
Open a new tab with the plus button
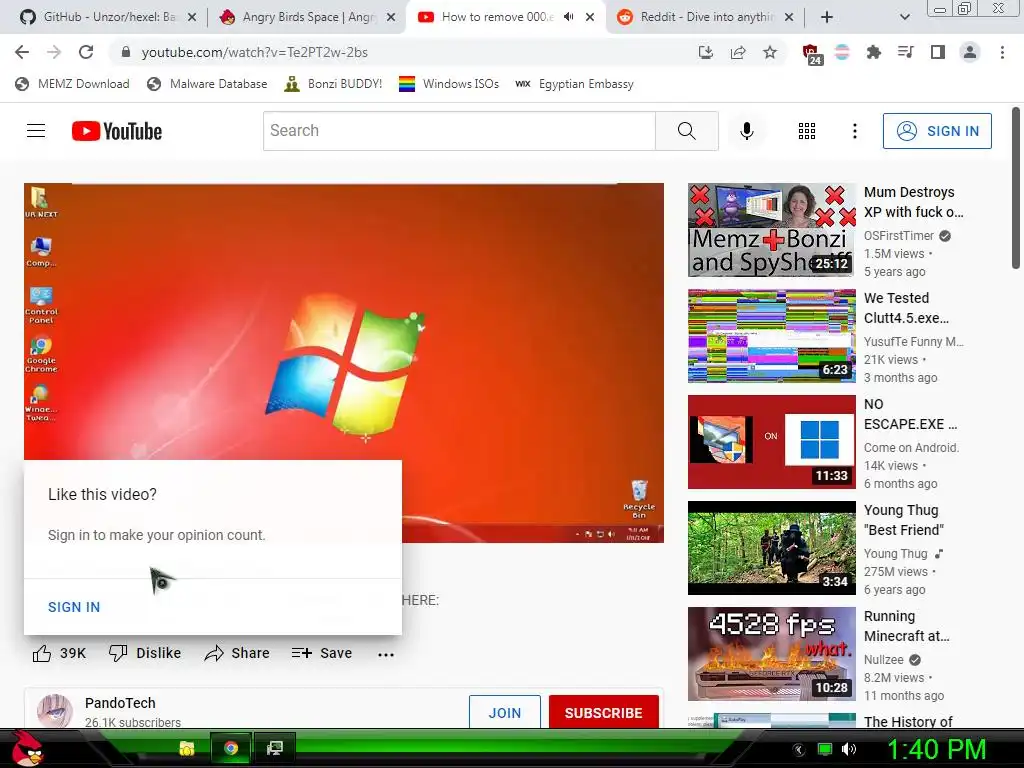coord(827,17)
